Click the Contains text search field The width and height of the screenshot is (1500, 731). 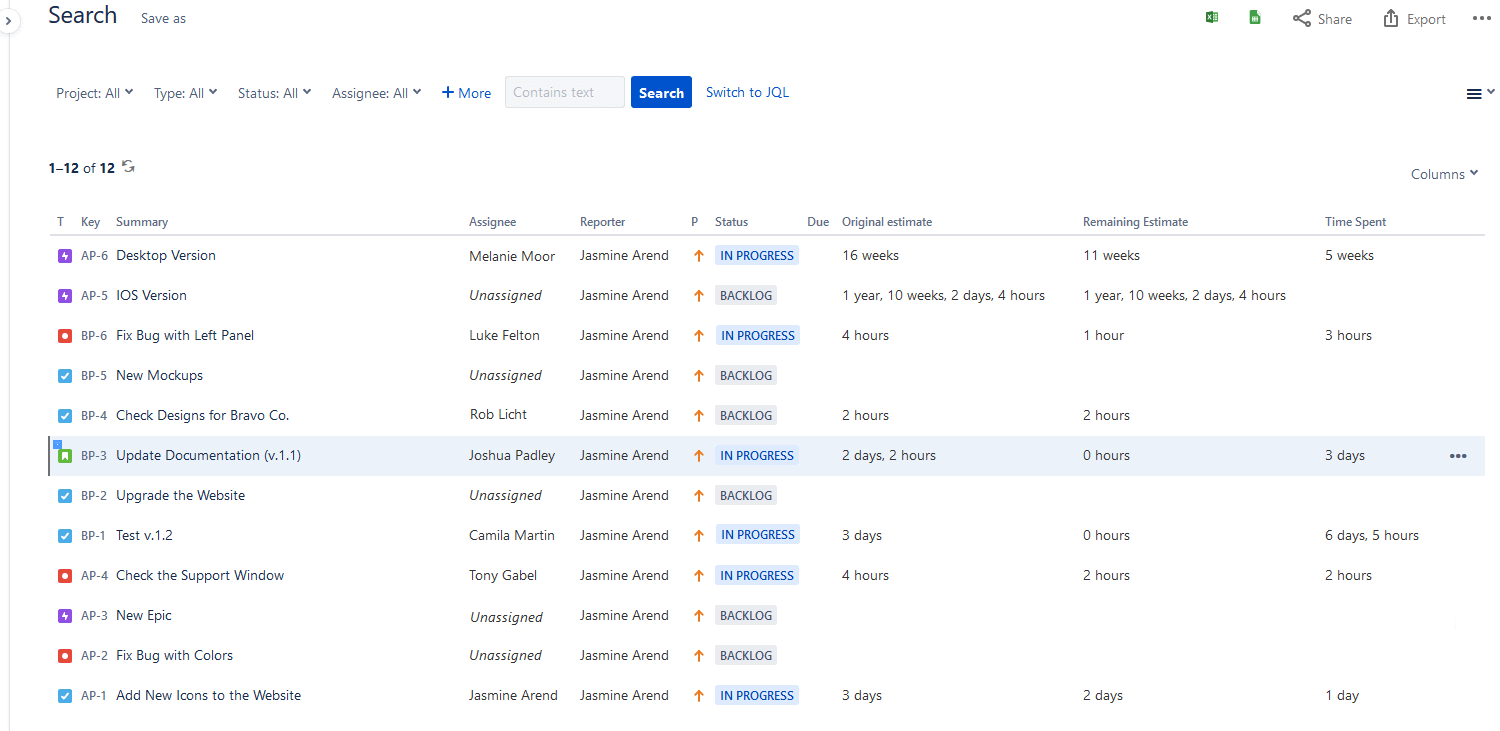[x=564, y=92]
